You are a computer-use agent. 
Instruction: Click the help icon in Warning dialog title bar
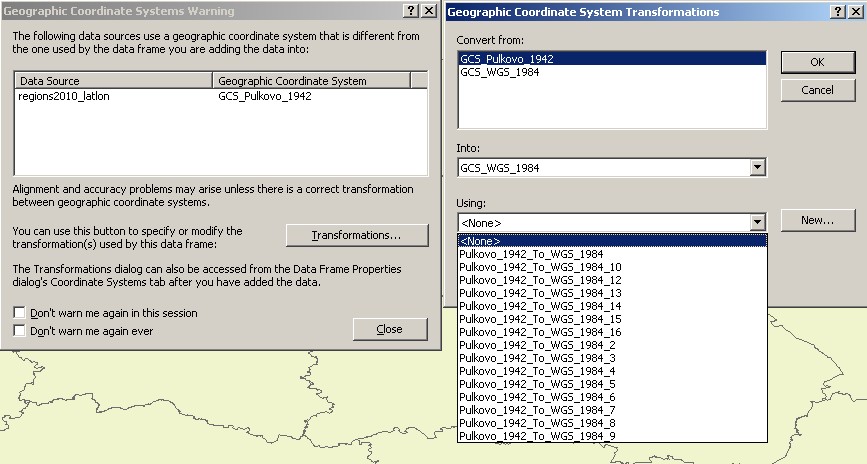(x=410, y=11)
